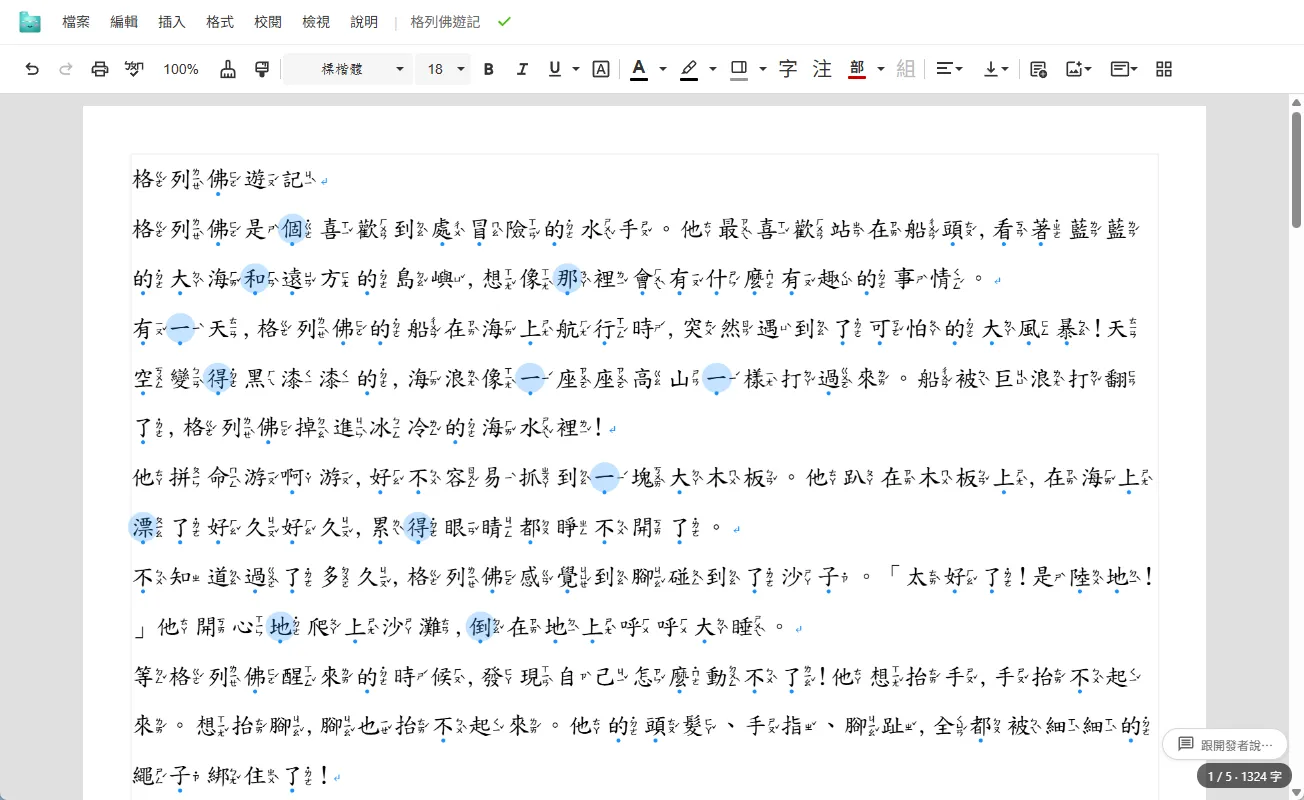Click the 格列佛遊記 document name in header
This screenshot has width=1304, height=800.
pyautogui.click(x=445, y=22)
